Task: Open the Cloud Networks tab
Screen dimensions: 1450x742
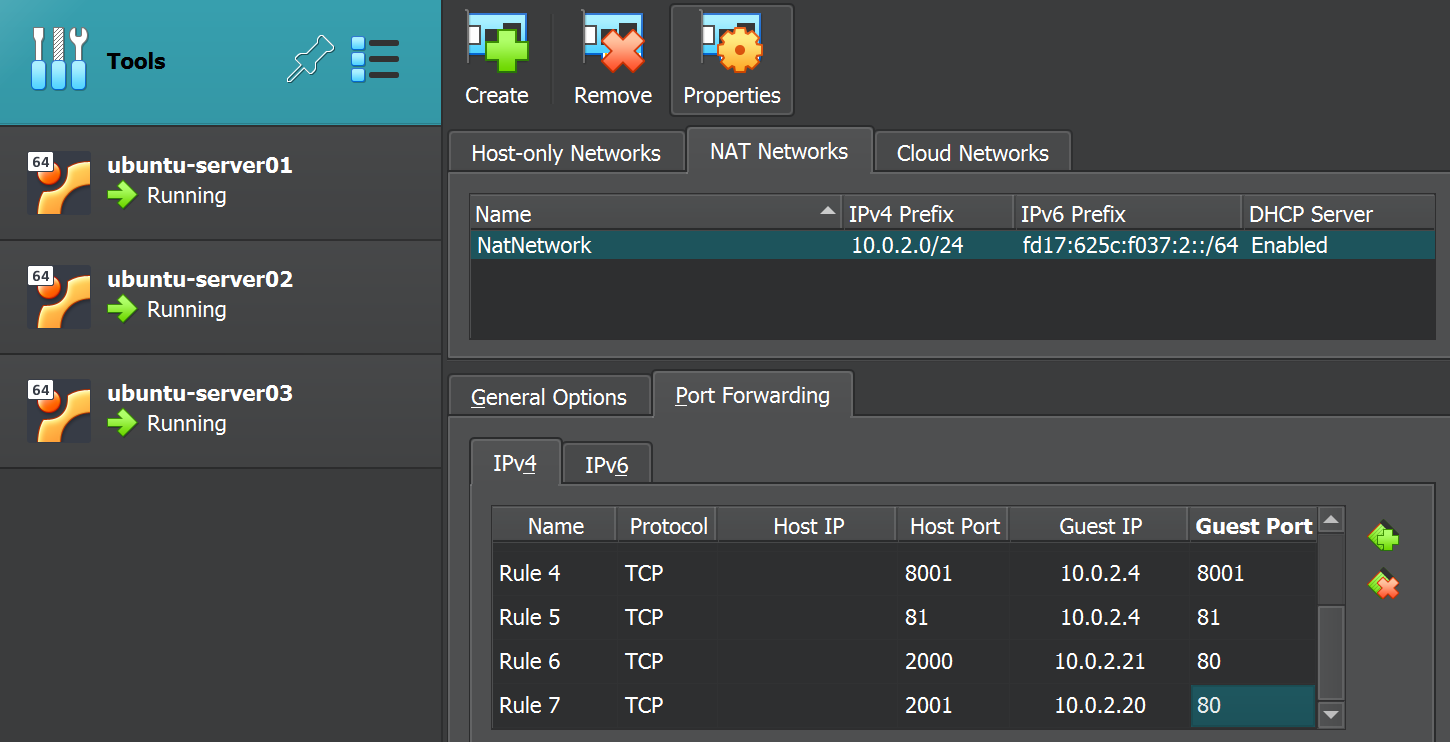Action: click(972, 153)
